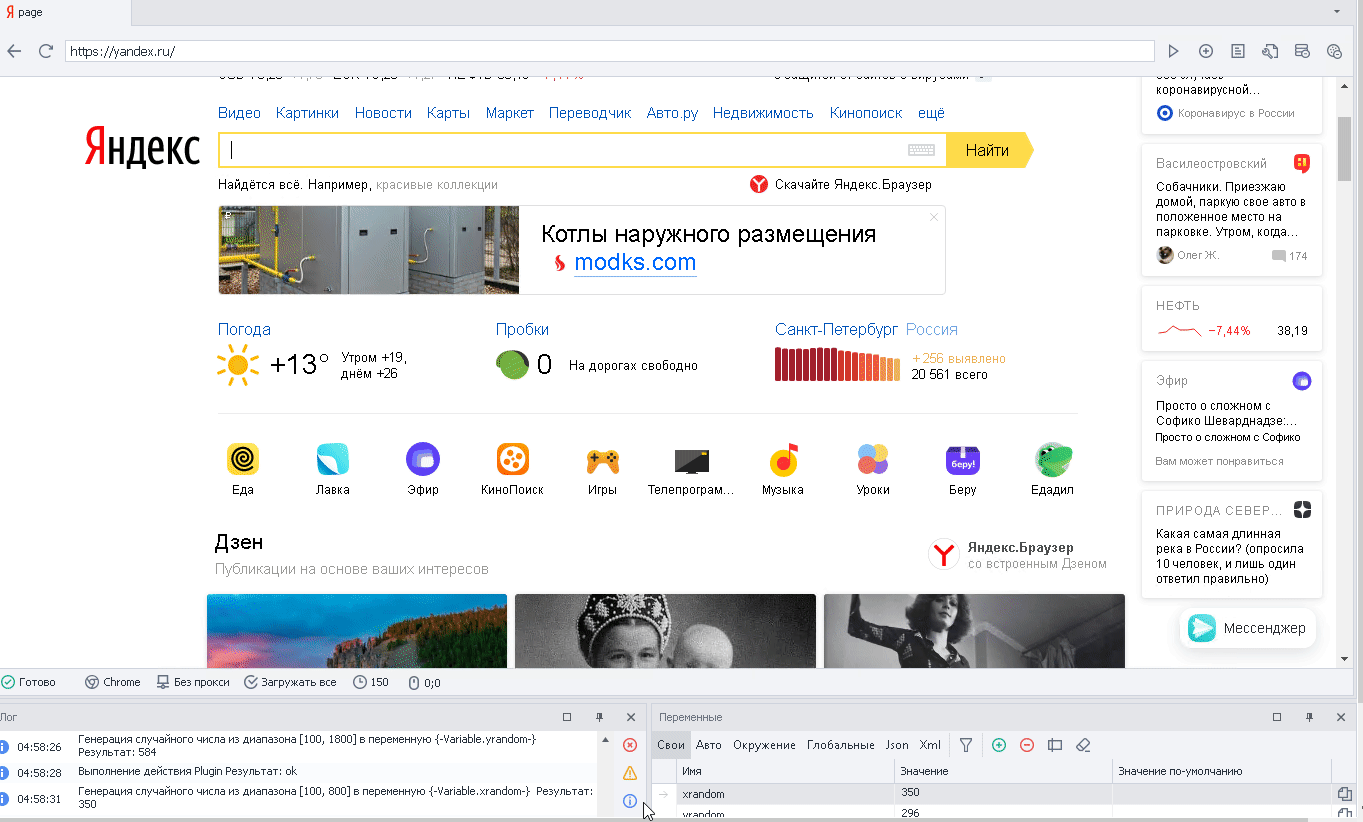Close the modks.com ad banner

click(x=934, y=216)
